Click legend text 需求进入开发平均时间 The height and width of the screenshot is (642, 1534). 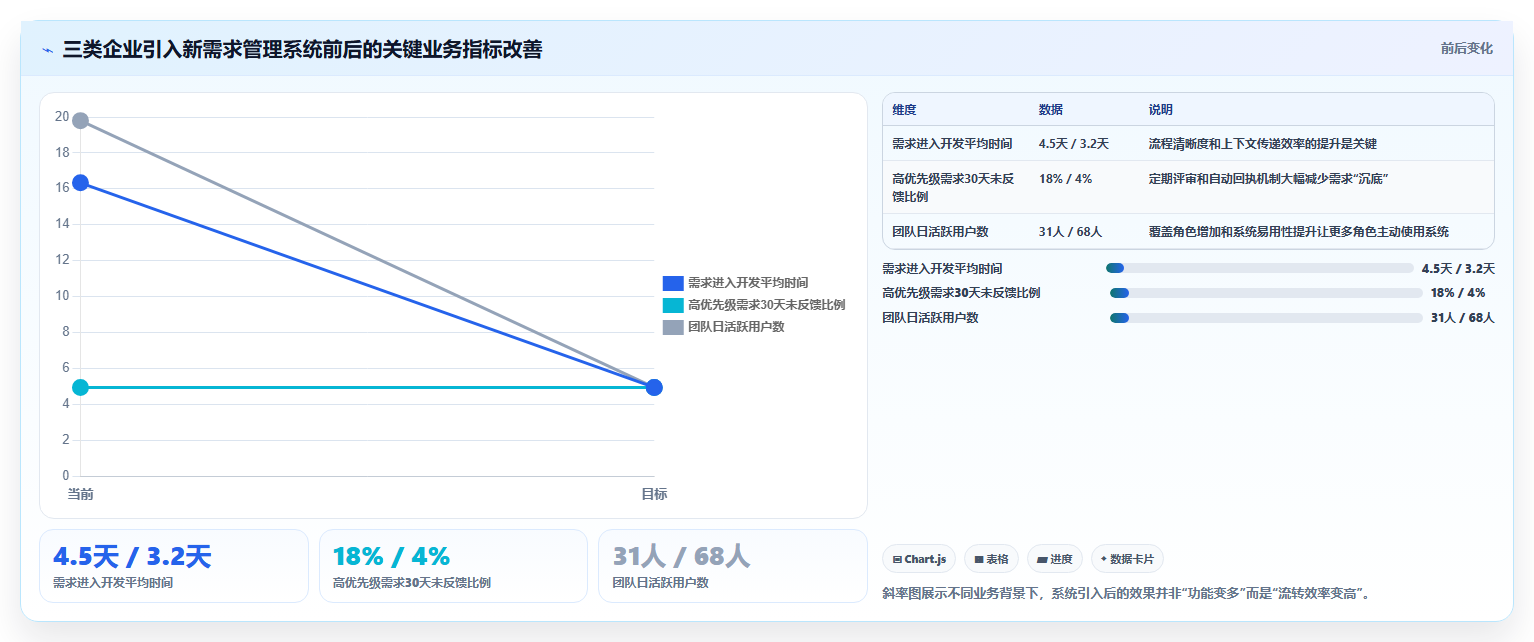pos(748,283)
